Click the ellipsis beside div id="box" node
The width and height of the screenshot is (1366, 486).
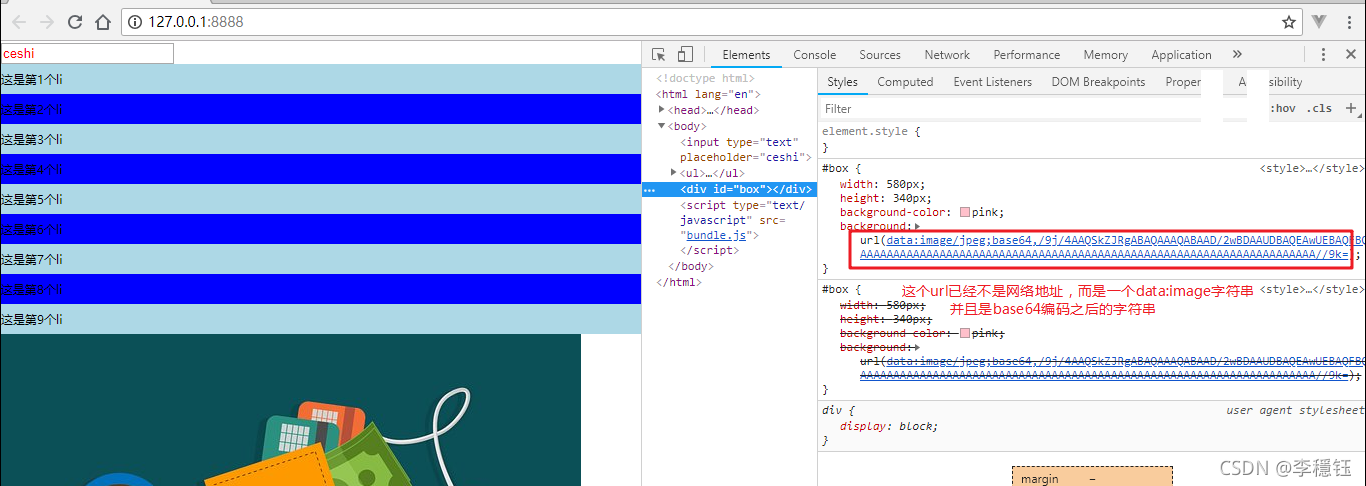point(649,190)
